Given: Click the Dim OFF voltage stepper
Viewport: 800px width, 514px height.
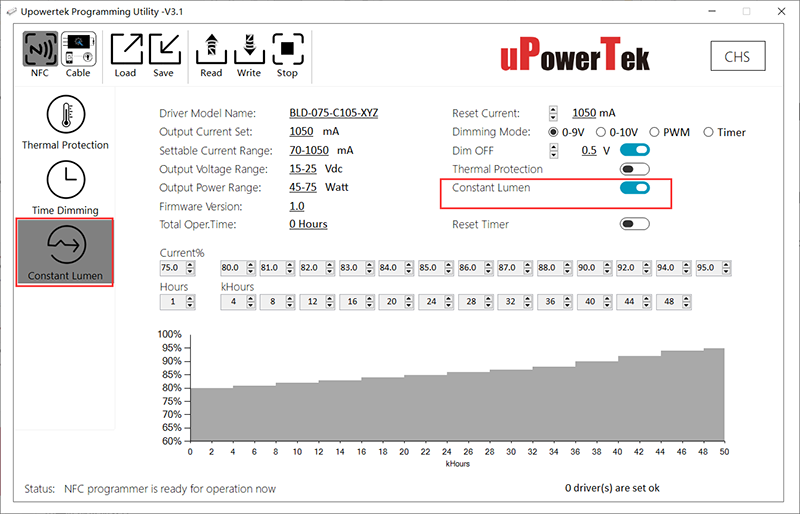Looking at the screenshot, I should 554,151.
